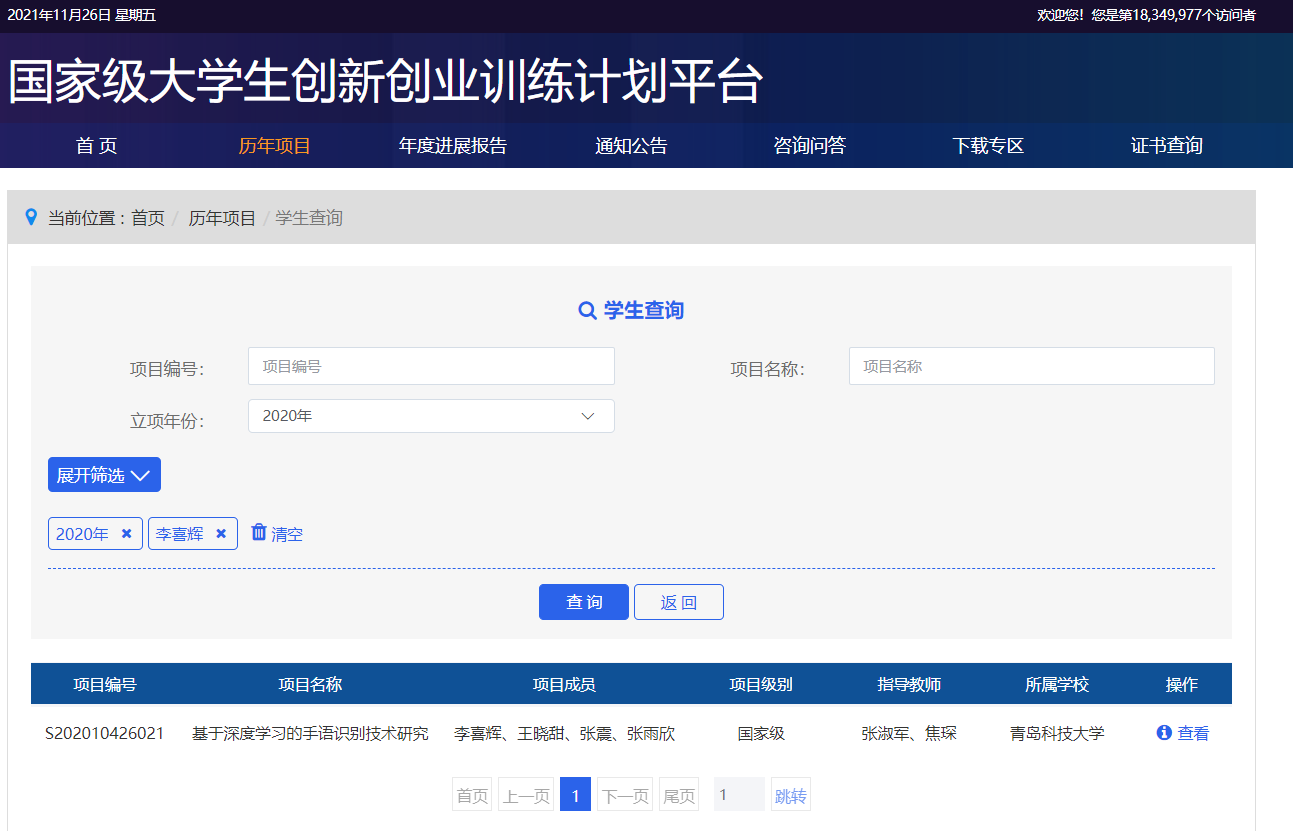Click the 项目编号 input field
This screenshot has width=1293, height=837.
[x=431, y=367]
